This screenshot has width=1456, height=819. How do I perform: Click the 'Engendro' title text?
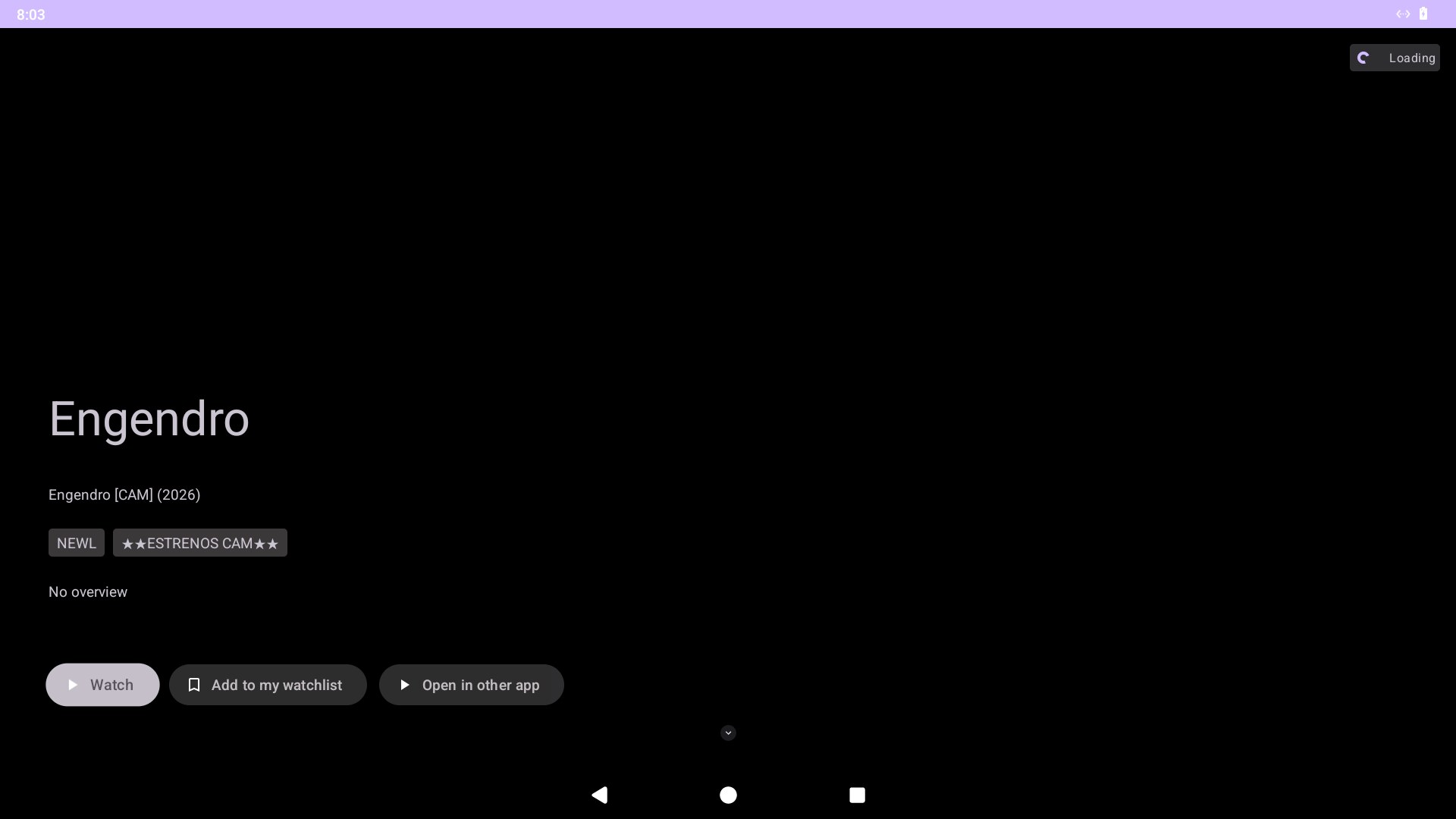pos(149,419)
